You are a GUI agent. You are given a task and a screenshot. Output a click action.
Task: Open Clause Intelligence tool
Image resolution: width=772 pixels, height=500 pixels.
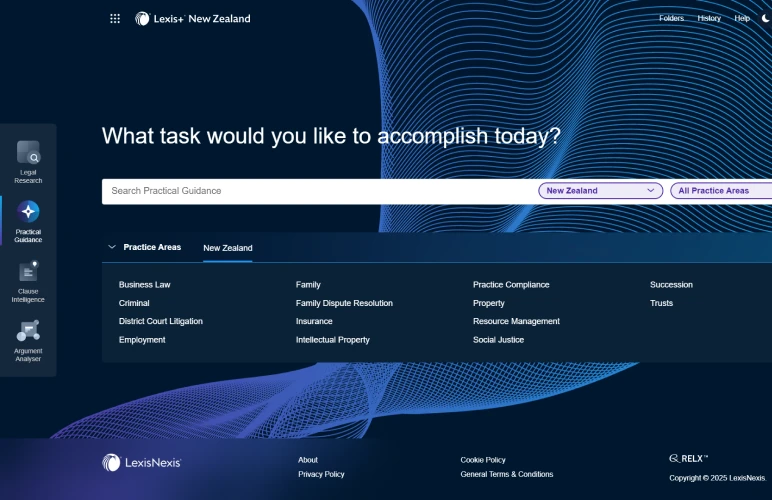tap(28, 281)
